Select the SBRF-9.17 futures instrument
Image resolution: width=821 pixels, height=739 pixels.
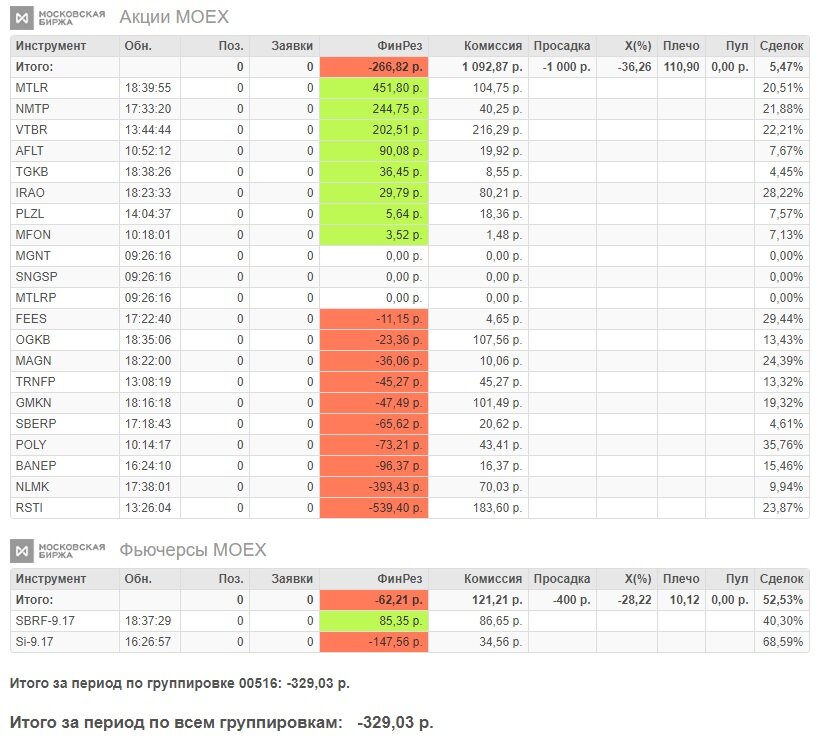point(45,621)
